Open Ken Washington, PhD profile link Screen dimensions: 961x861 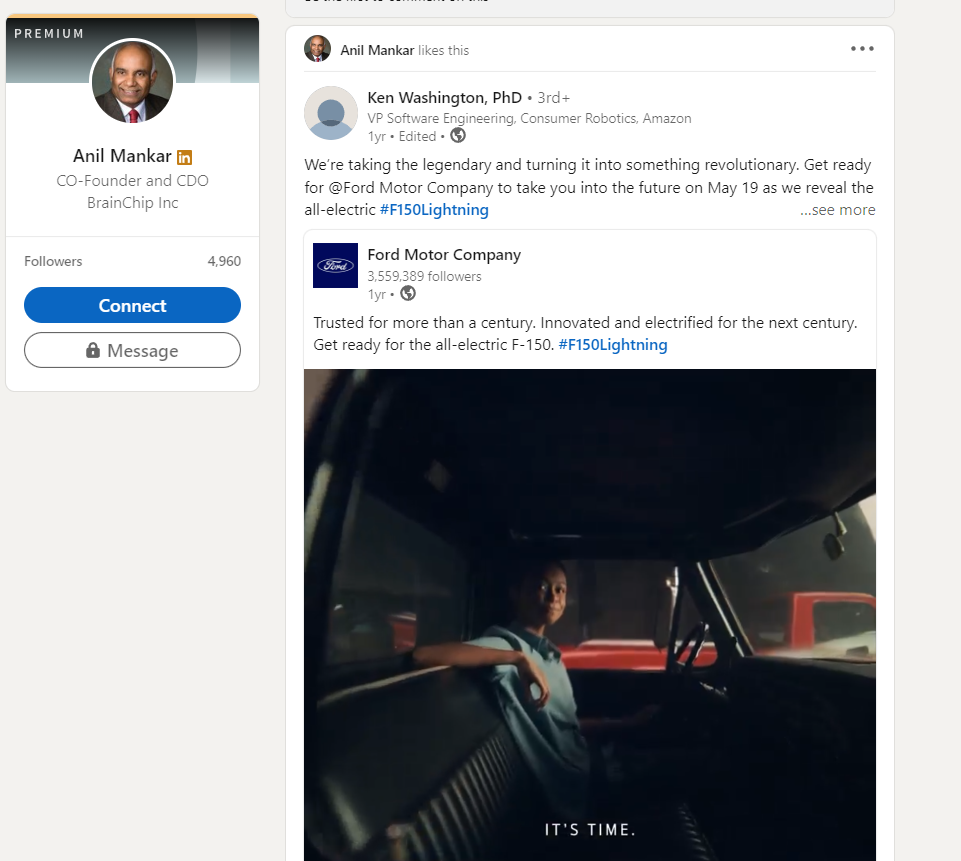[x=444, y=98]
